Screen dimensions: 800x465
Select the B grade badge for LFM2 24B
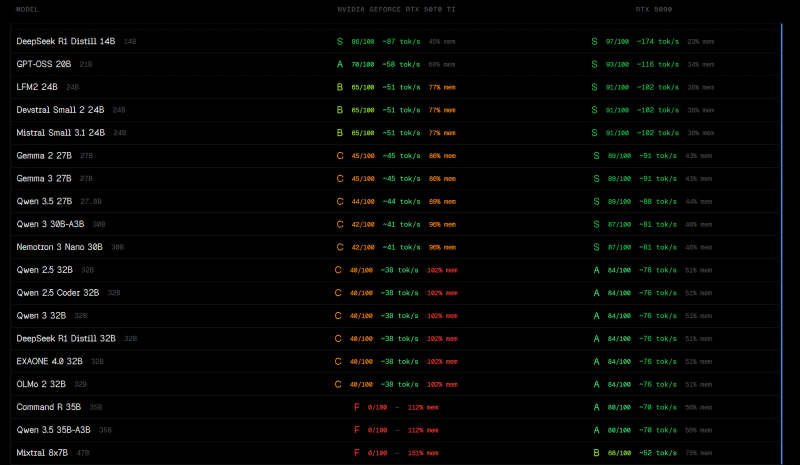(340, 87)
